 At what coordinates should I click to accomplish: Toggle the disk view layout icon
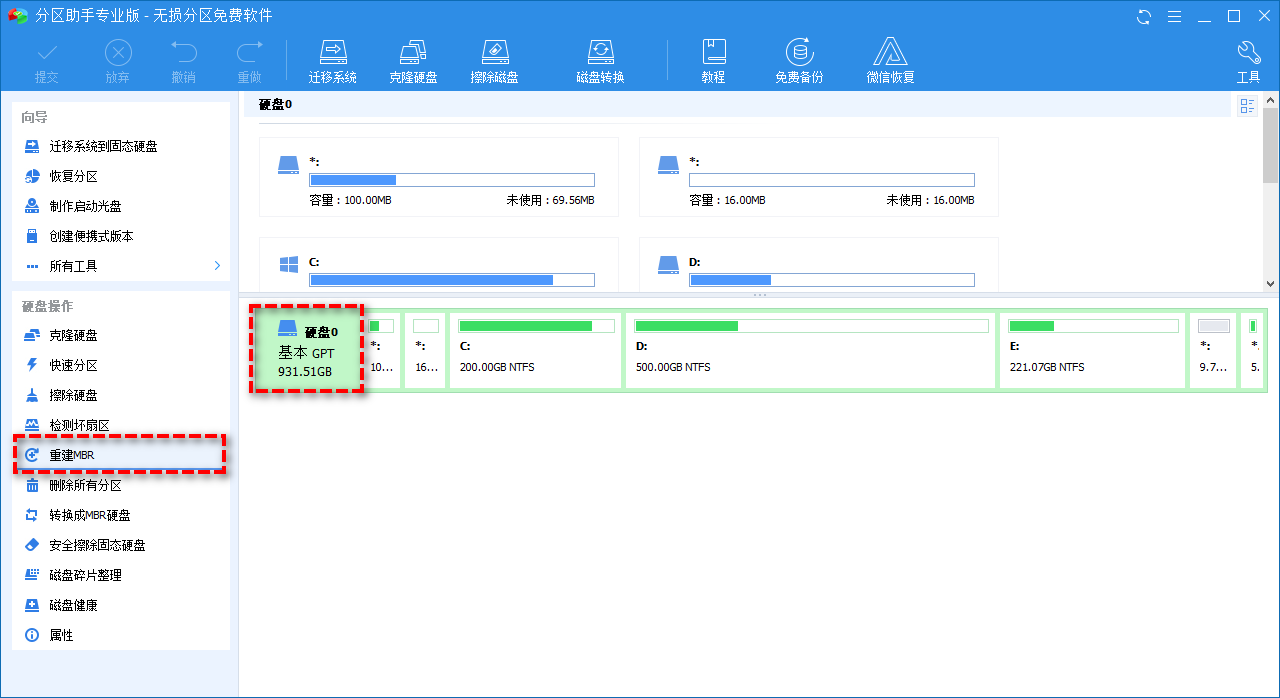pos(1246,104)
